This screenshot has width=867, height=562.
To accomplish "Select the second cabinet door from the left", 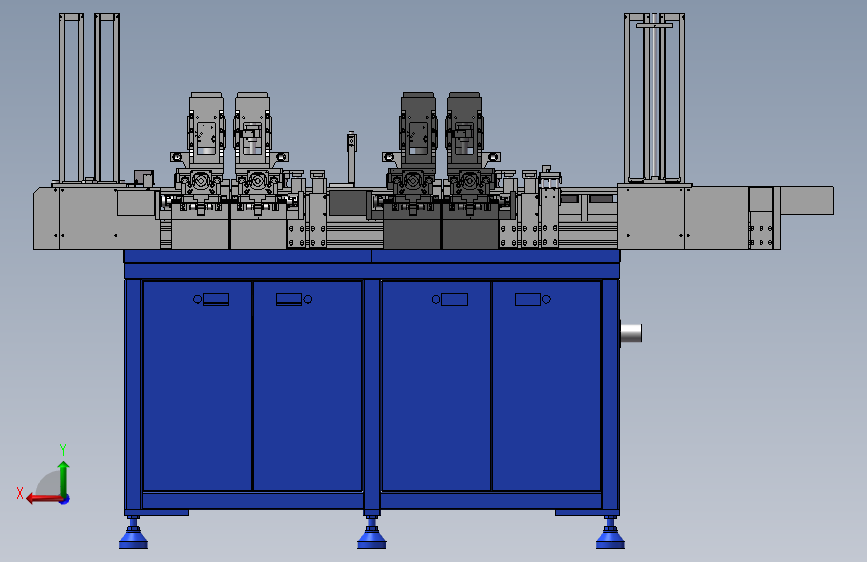I will tap(307, 386).
